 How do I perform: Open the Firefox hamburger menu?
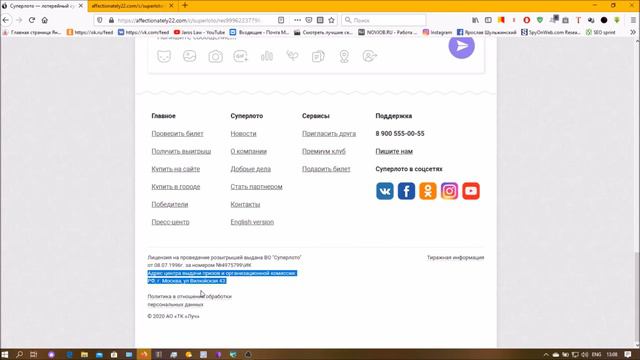point(633,20)
